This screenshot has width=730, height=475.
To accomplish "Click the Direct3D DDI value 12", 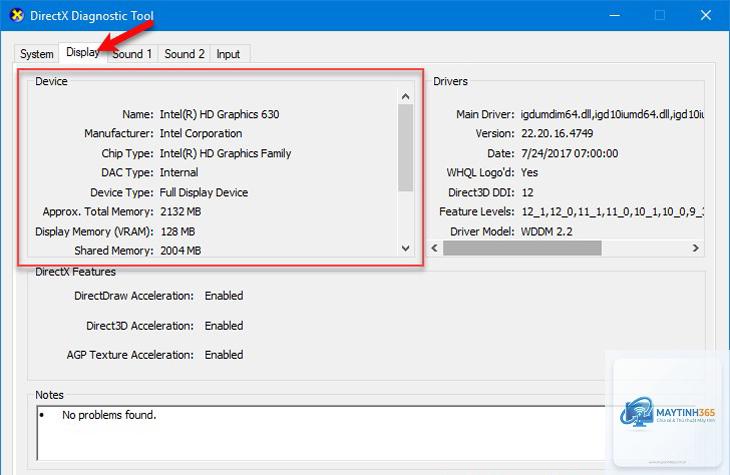I will click(527, 192).
